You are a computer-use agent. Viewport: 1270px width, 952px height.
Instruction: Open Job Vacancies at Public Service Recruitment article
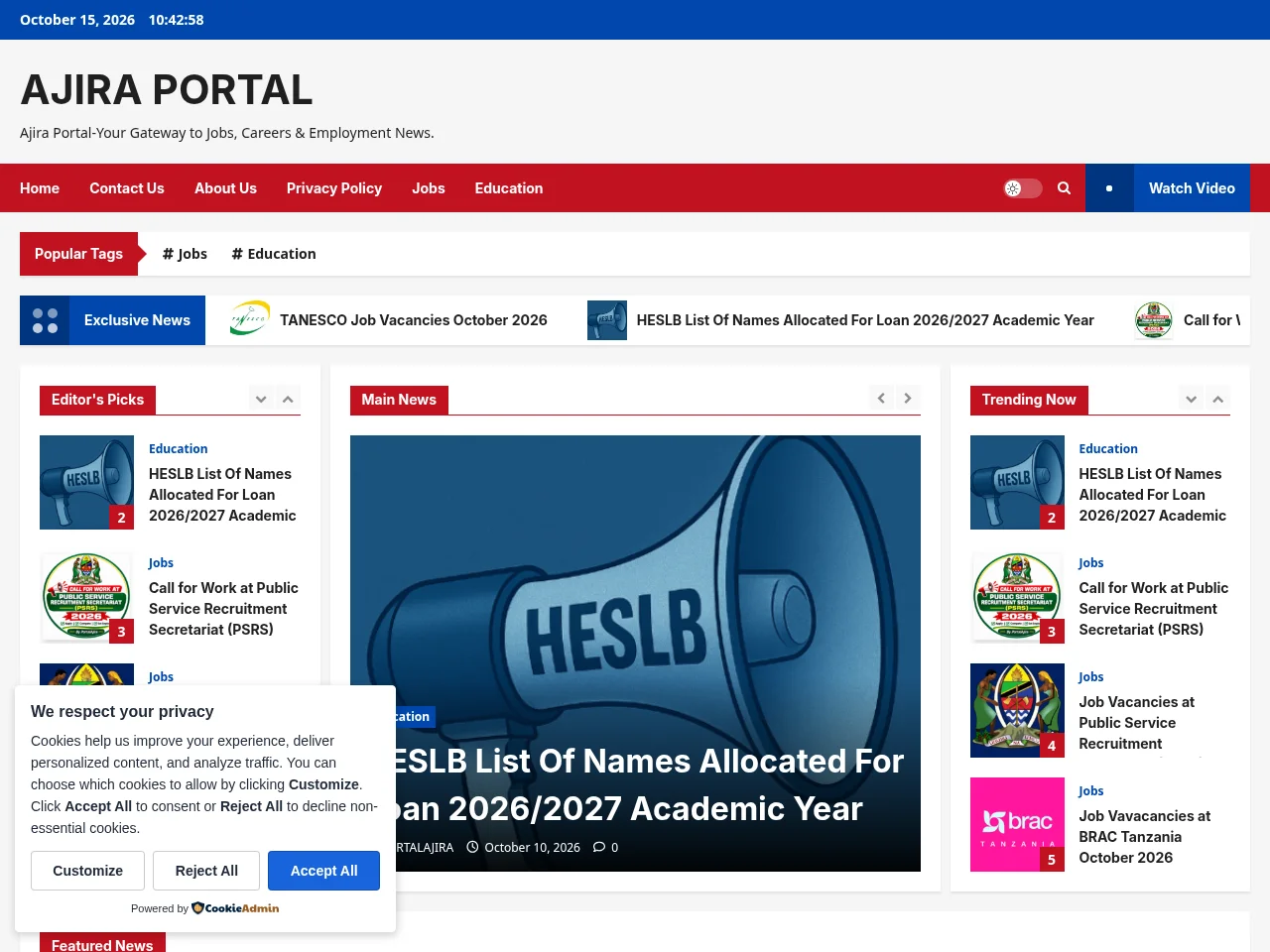click(x=1137, y=723)
